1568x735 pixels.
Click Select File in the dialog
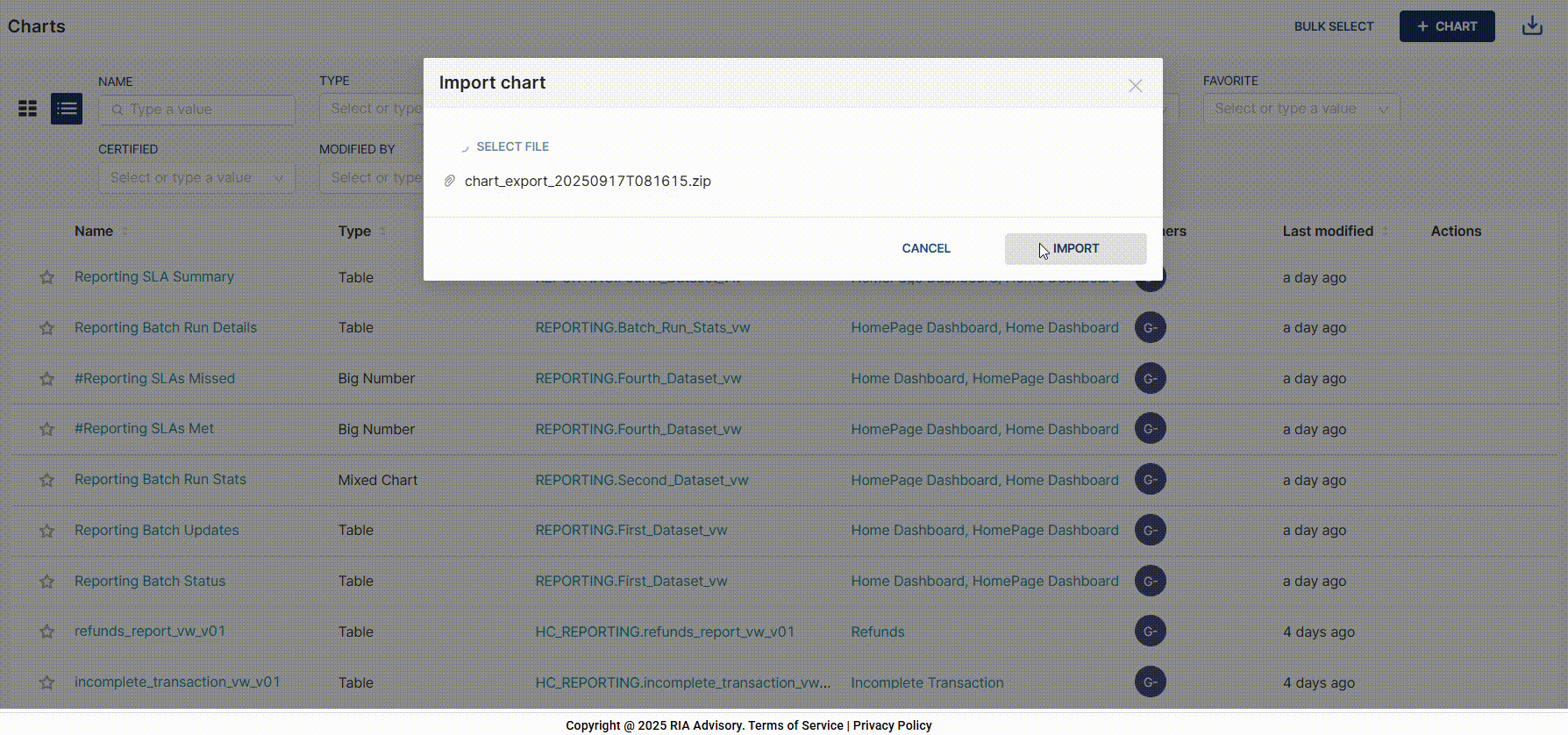coord(512,146)
